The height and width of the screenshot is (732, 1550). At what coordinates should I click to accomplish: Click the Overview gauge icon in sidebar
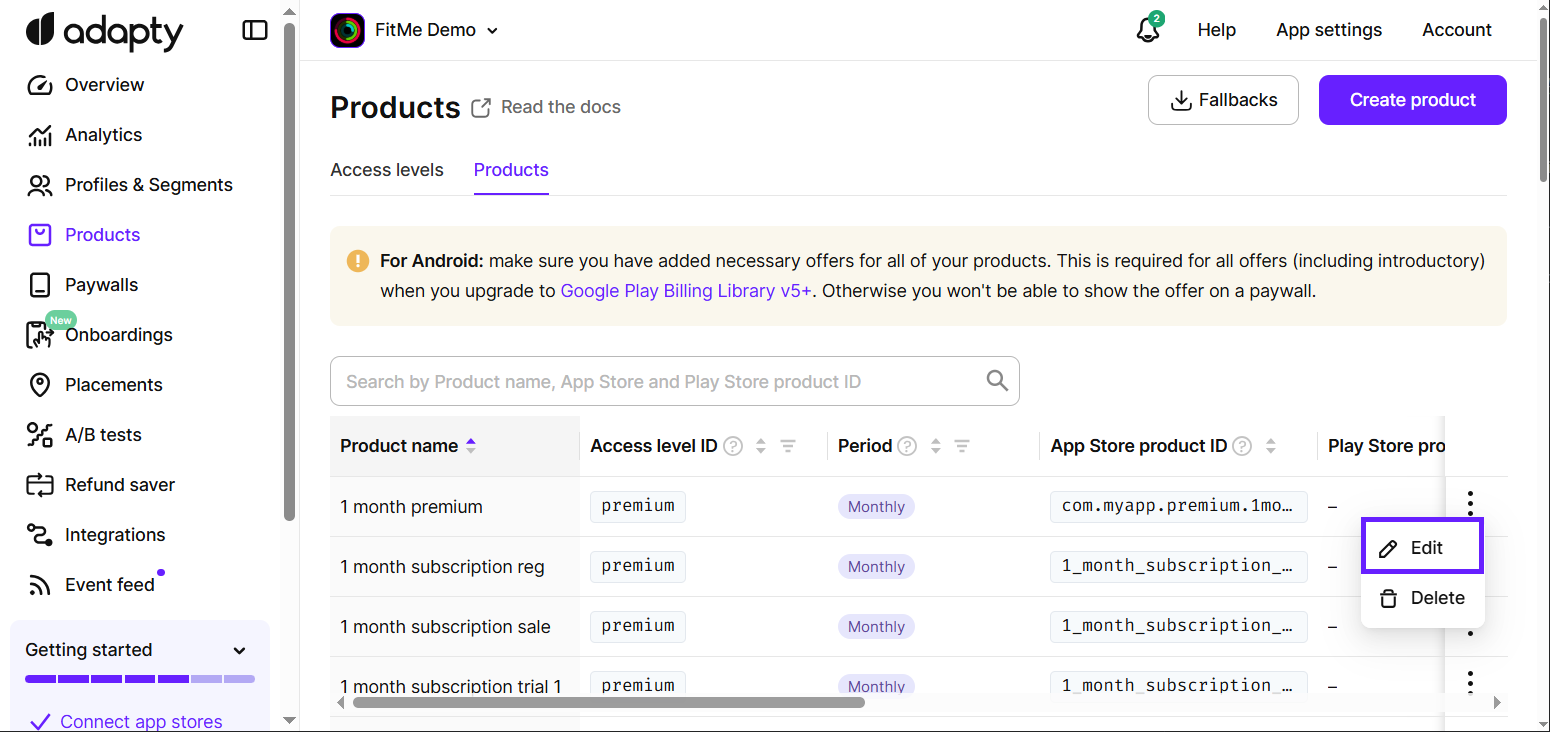point(39,85)
